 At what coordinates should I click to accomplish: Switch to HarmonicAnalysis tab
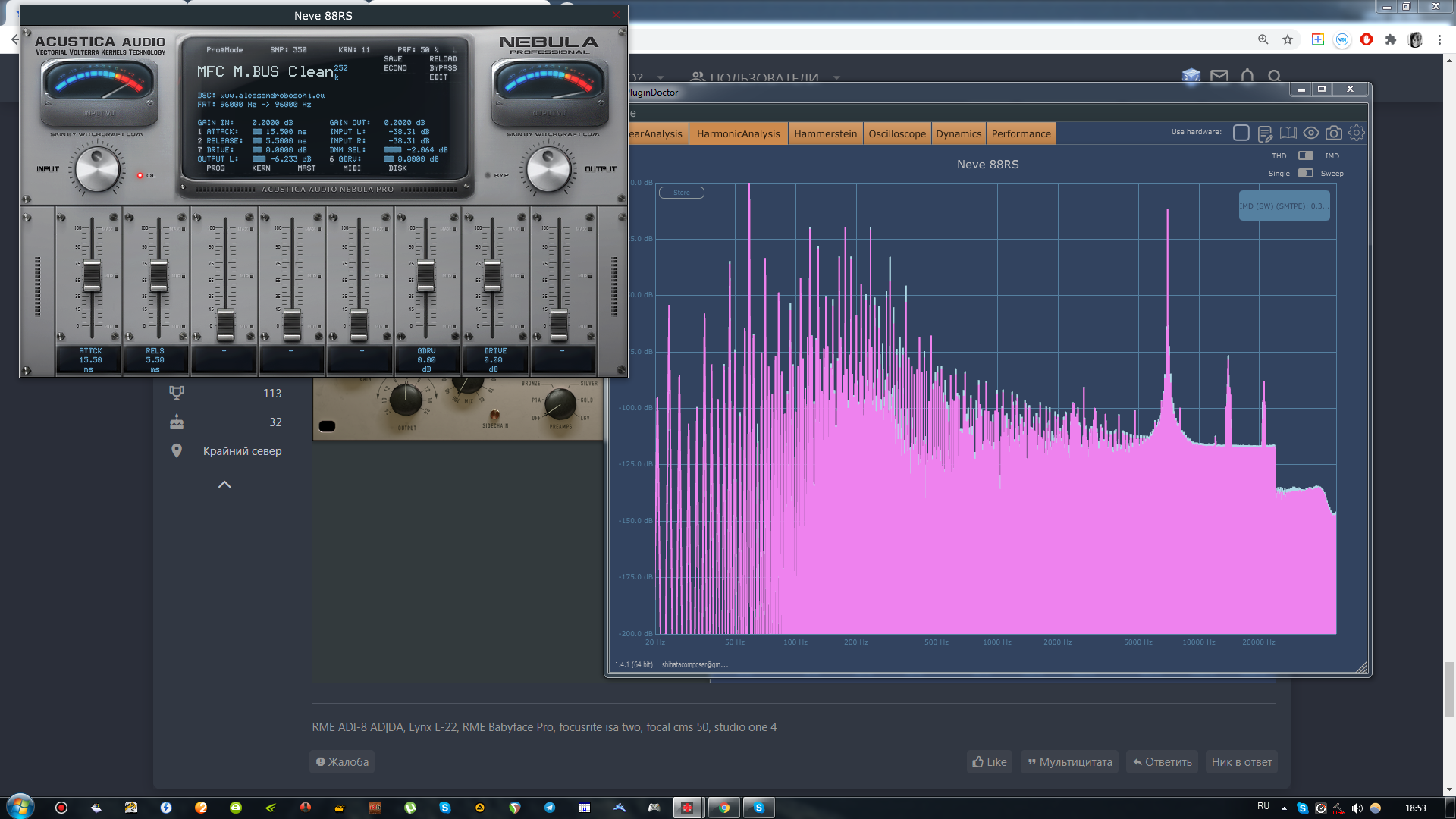pos(738,133)
